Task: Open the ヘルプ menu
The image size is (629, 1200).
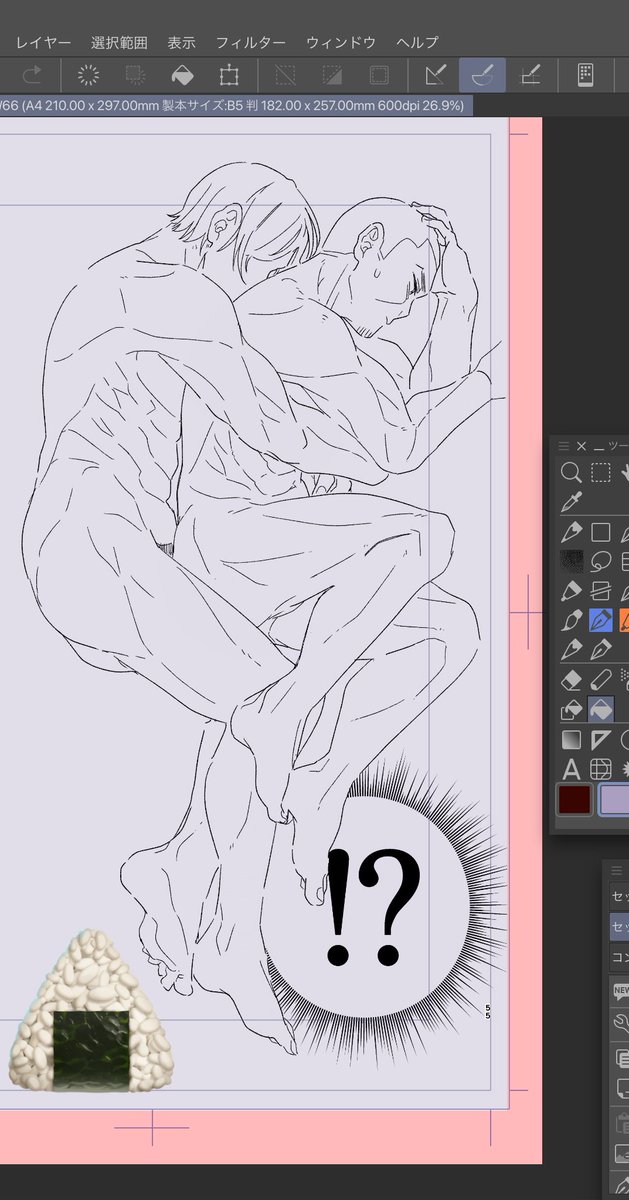Action: pos(417,43)
